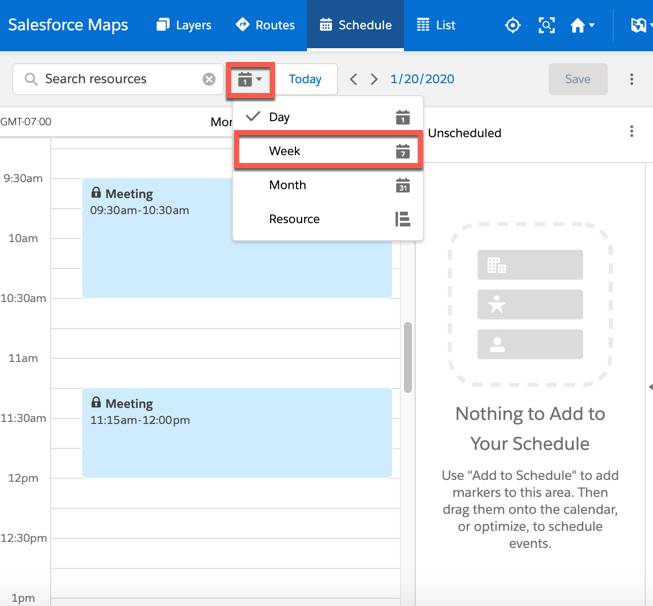Go to the next day arrow
The width and height of the screenshot is (653, 606).
(x=374, y=79)
